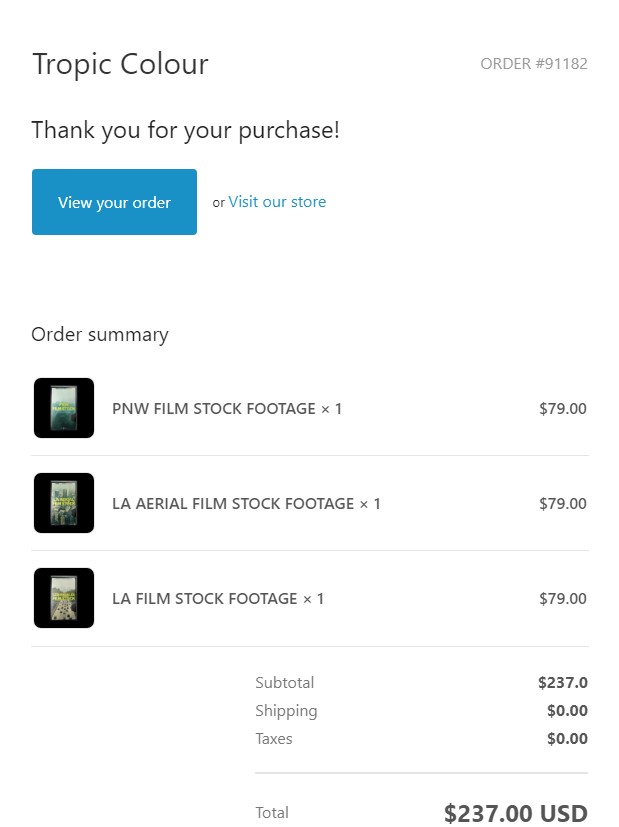Click the View your order button
Image resolution: width=619 pixels, height=827 pixels.
(x=114, y=202)
